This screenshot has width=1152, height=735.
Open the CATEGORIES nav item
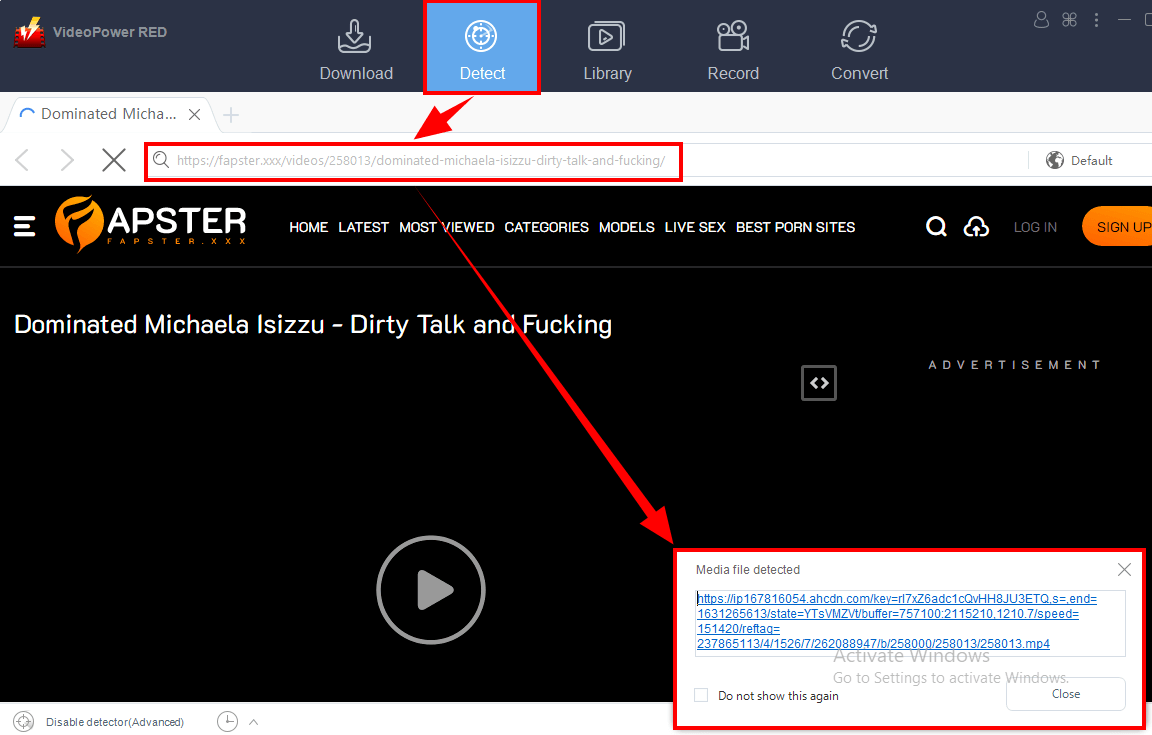tap(547, 227)
